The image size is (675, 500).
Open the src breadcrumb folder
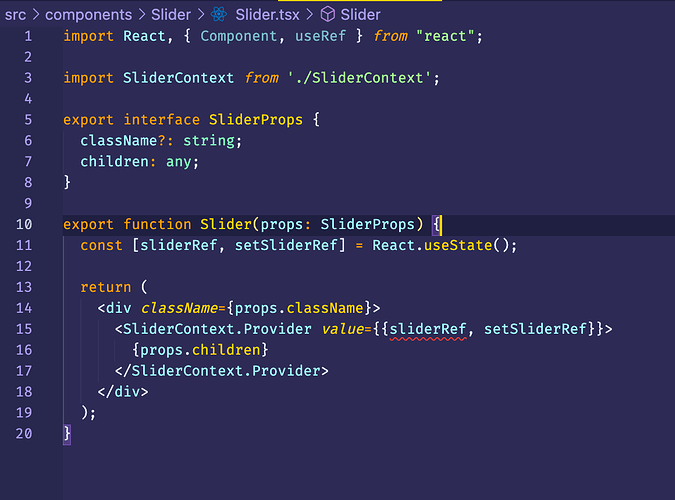click(15, 15)
